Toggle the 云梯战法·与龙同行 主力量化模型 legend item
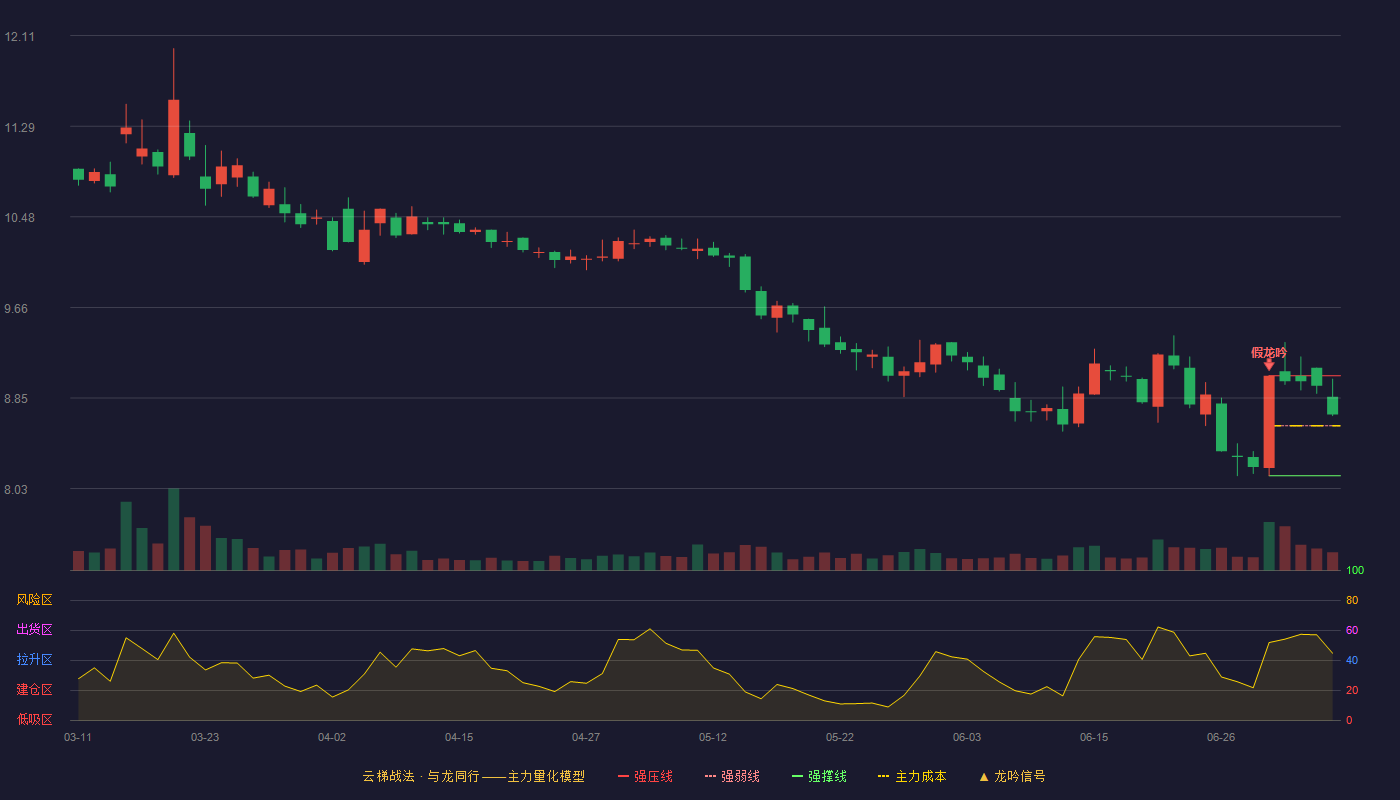 [x=473, y=776]
